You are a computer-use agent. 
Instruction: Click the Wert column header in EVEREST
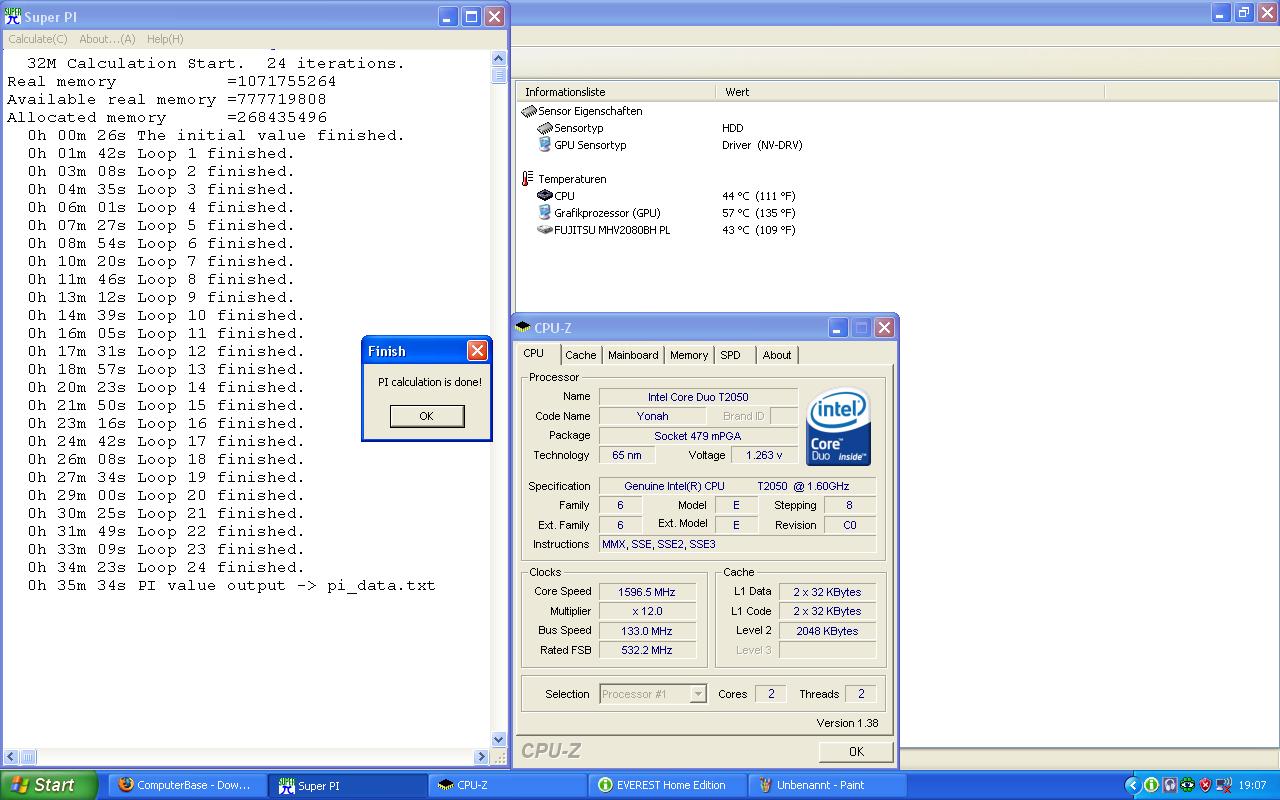point(910,92)
